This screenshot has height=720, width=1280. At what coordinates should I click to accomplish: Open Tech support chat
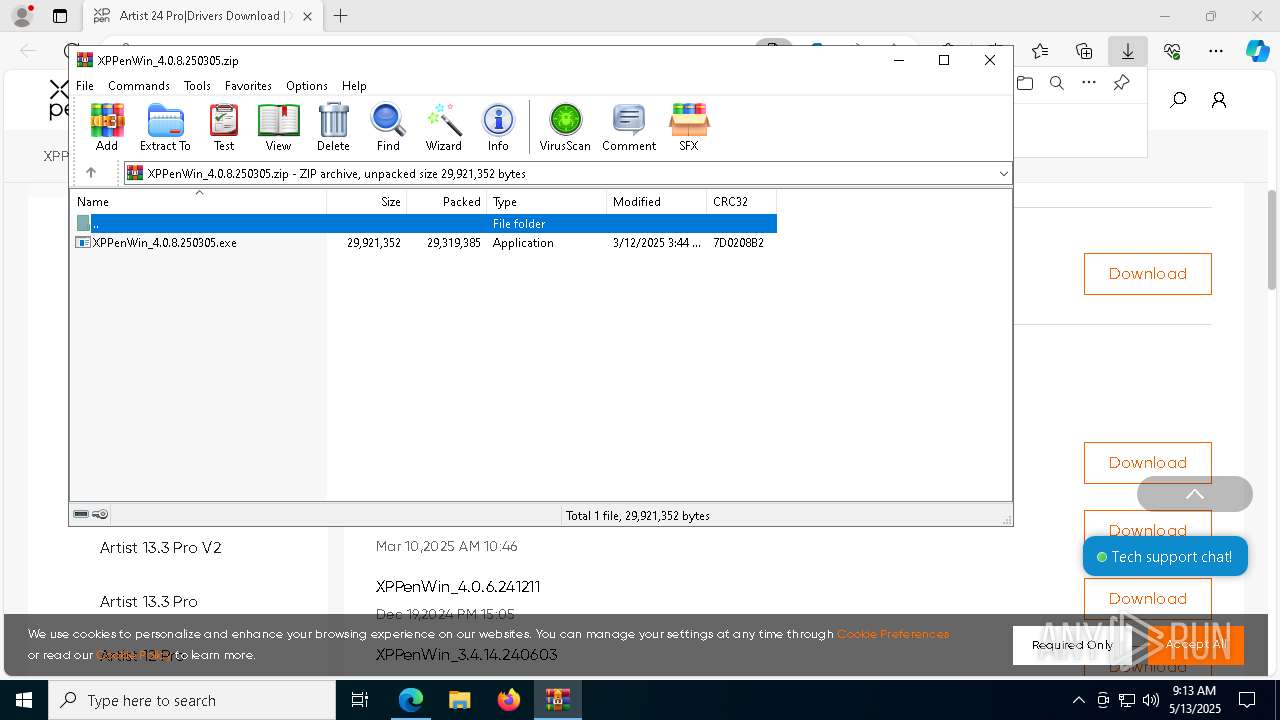tap(1165, 557)
